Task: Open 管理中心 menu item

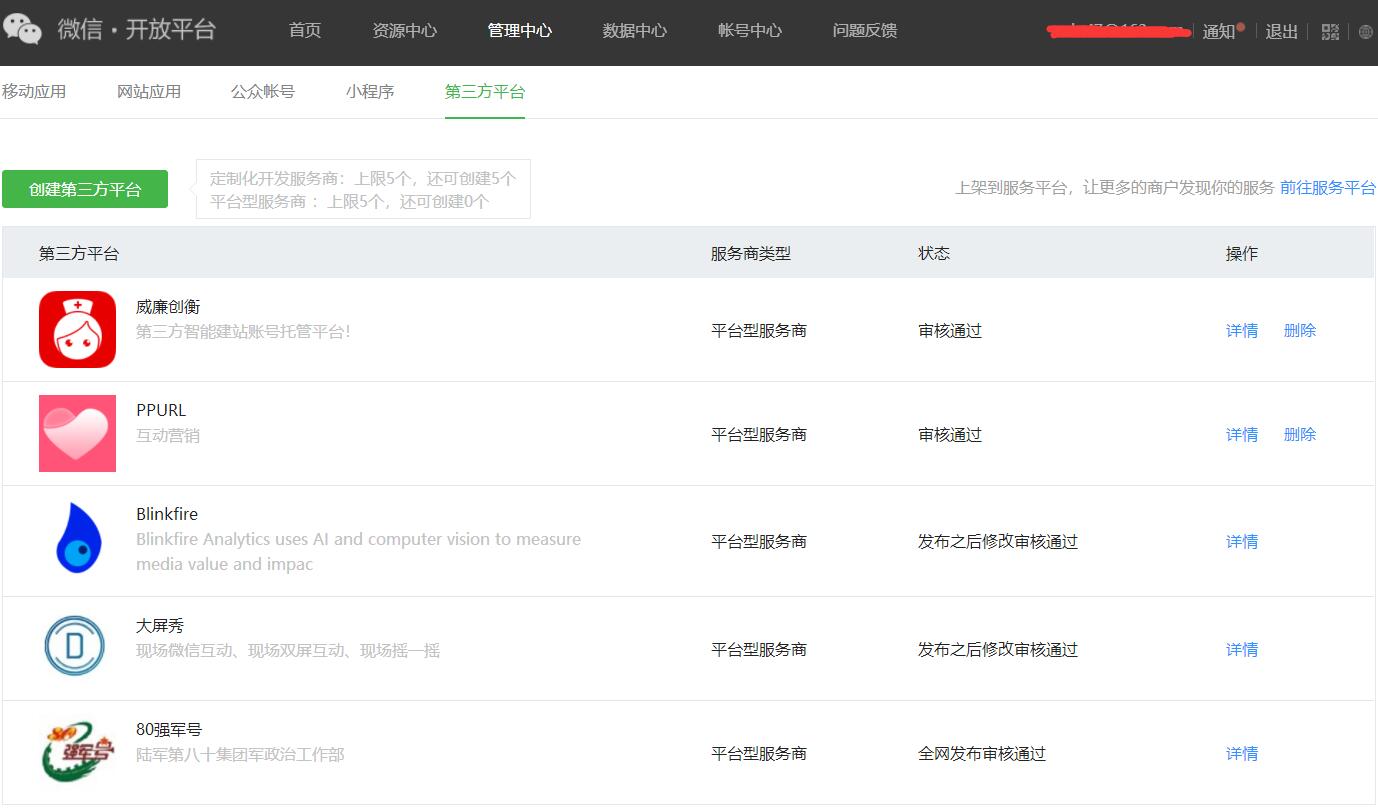Action: 520,30
